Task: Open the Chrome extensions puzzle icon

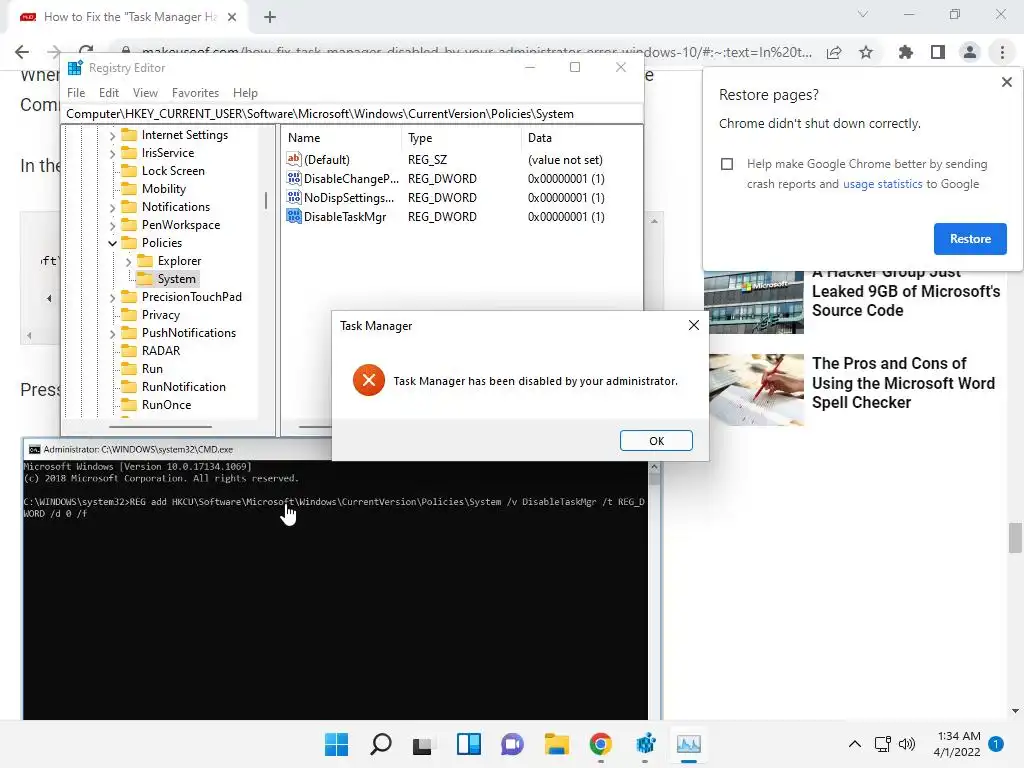Action: [x=906, y=52]
